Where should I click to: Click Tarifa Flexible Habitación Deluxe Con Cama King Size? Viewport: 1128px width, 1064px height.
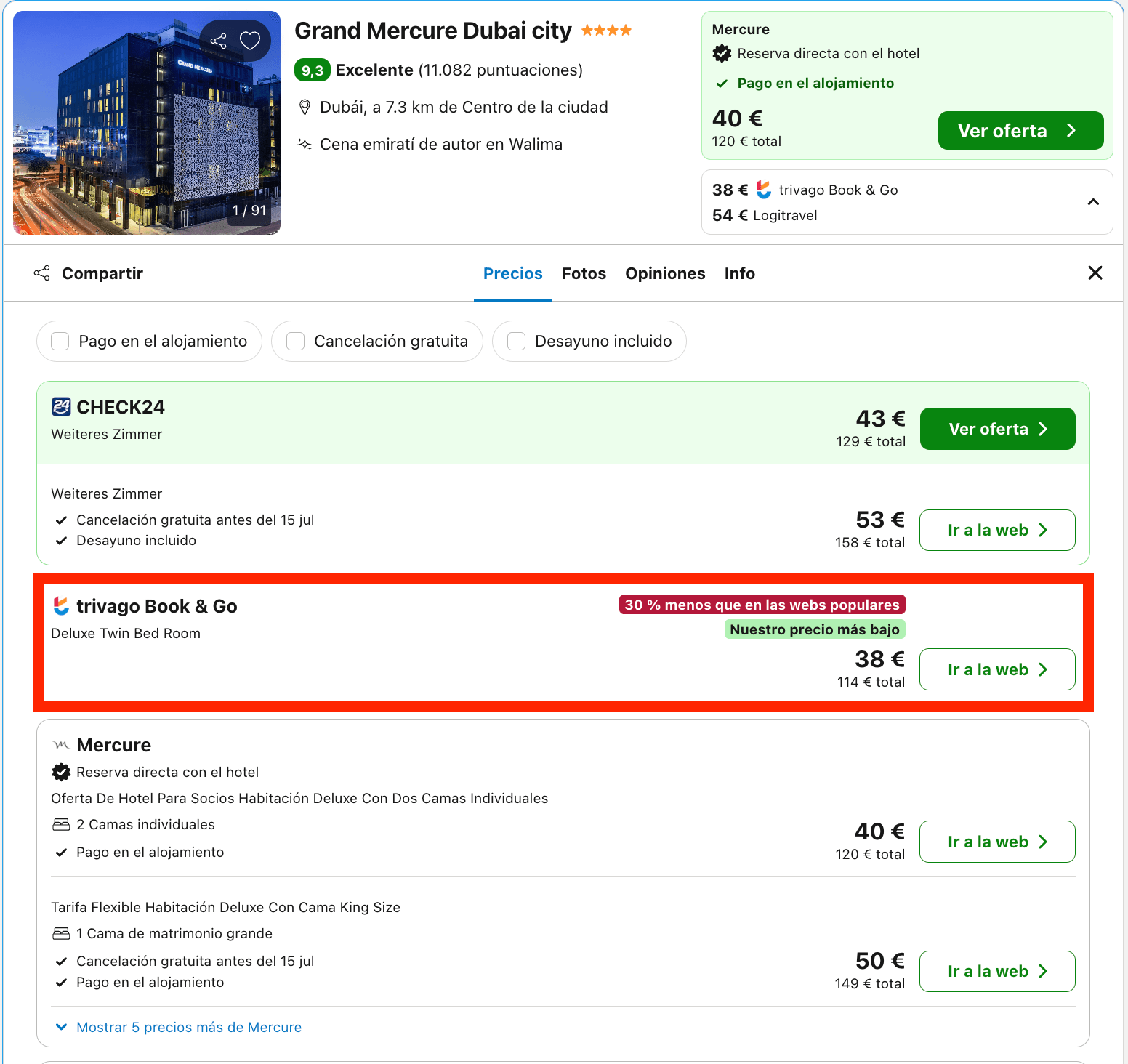pyautogui.click(x=226, y=907)
